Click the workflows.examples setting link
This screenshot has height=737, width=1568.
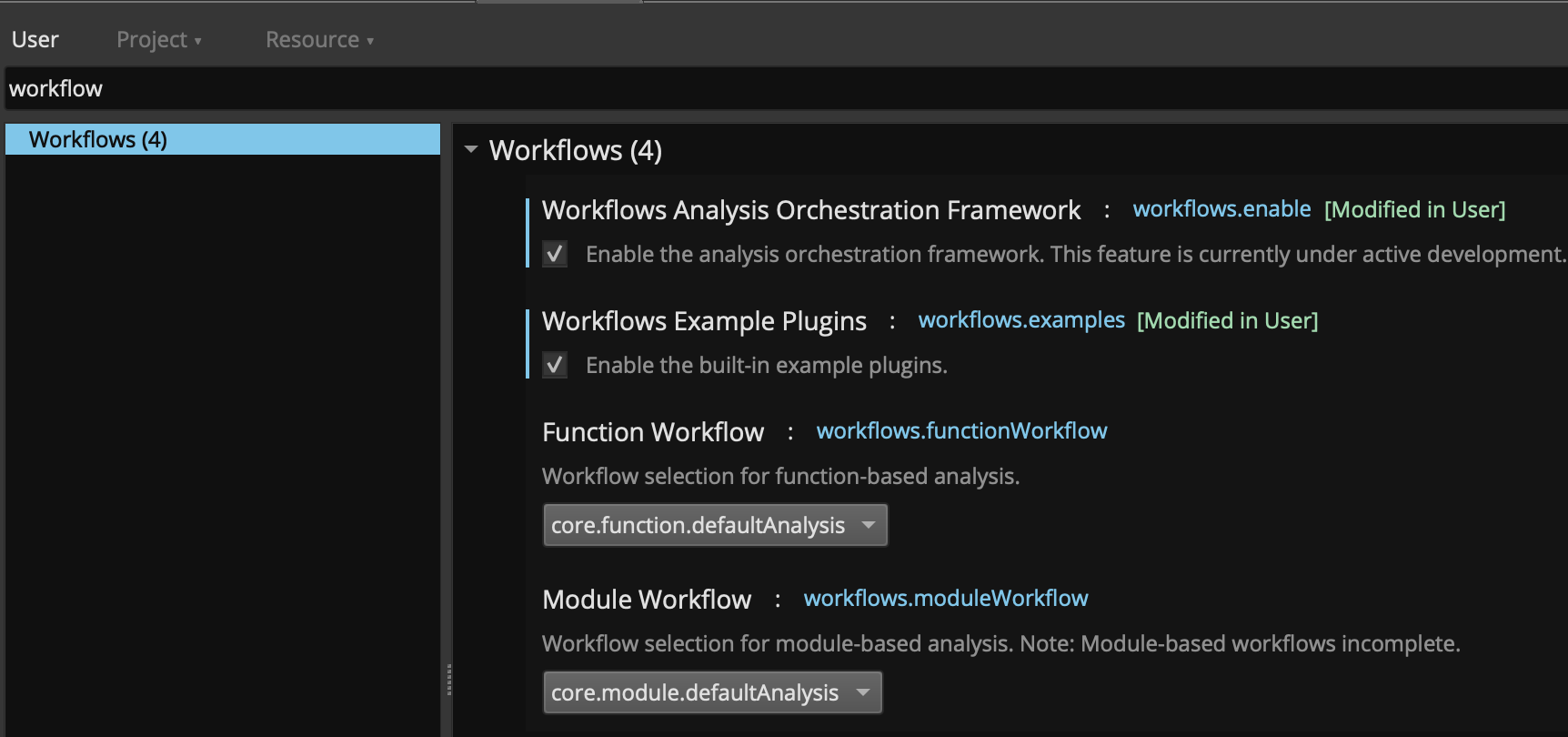(x=1021, y=320)
